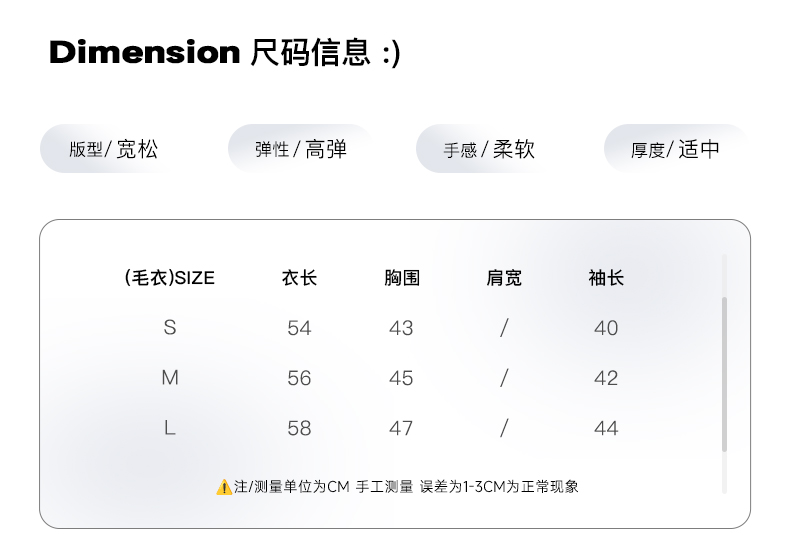Click the (毛衣)SIZE column header
This screenshot has height=554, width=790.
pyautogui.click(x=169, y=278)
